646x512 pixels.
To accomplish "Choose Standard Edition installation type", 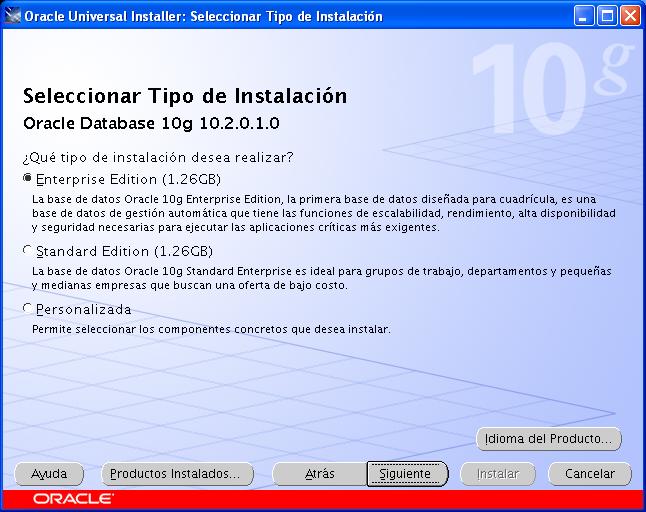I will (x=27, y=250).
